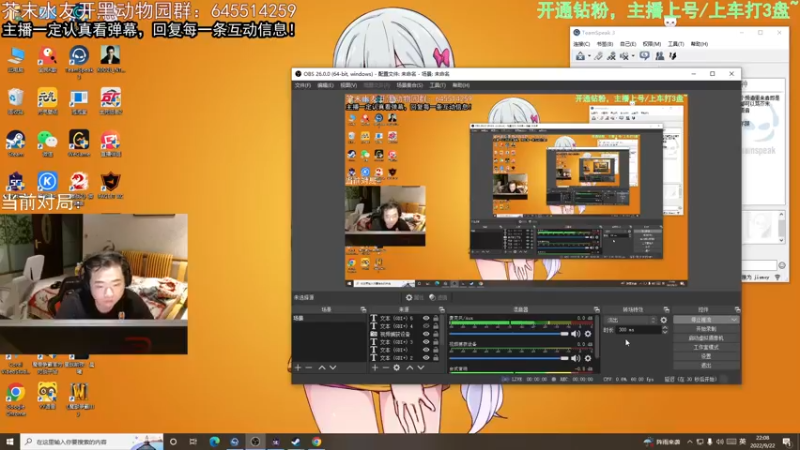
Task: Click the Start Recording button in OBS controls
Action: [706, 329]
